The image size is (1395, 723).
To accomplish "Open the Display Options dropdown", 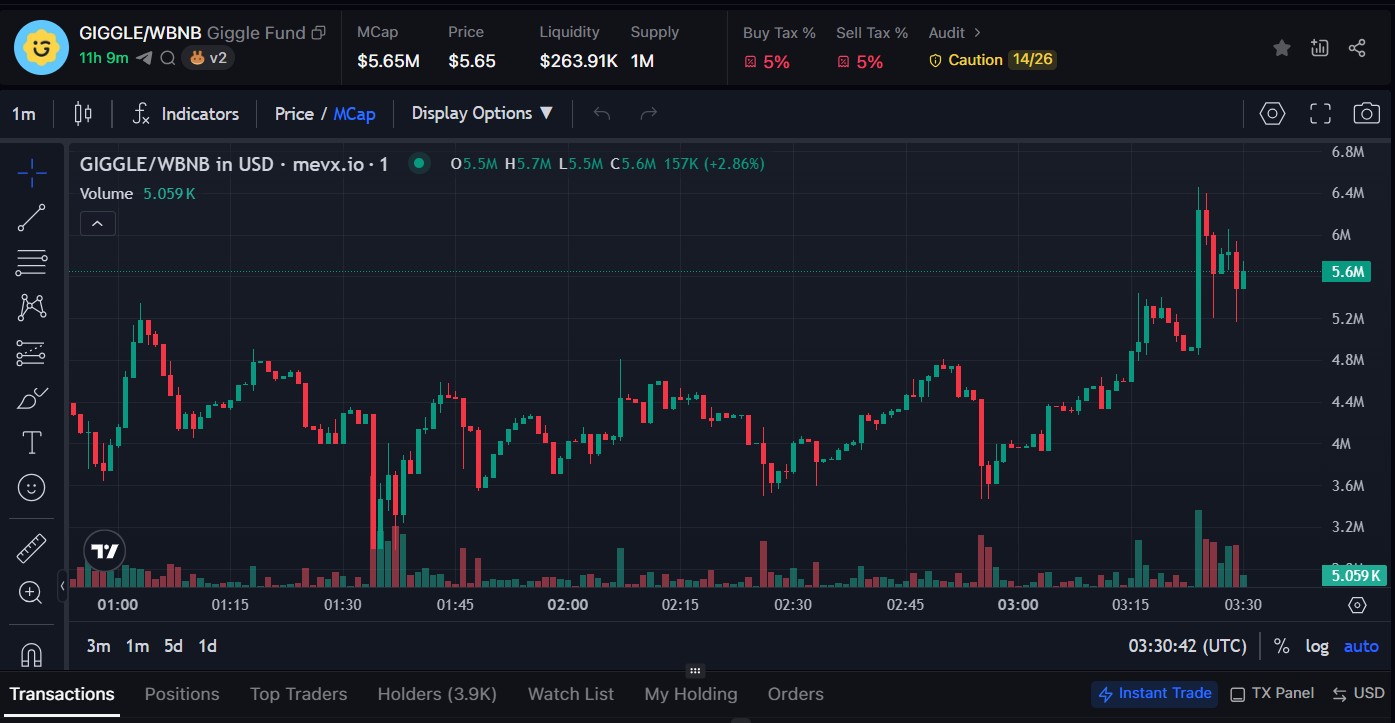I will 482,113.
